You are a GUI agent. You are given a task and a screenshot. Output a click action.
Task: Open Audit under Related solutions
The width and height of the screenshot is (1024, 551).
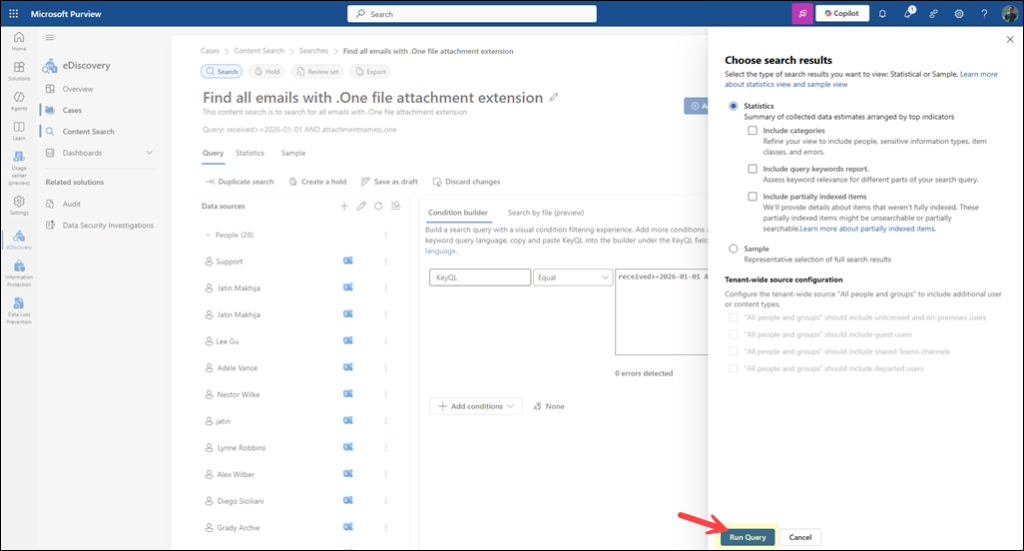71,204
